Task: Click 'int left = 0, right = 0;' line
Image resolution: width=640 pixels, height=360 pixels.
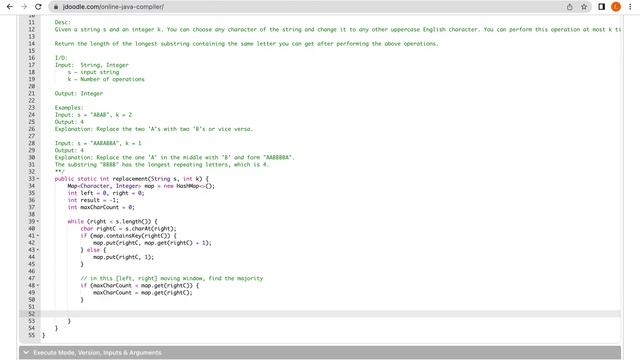Action: tap(106, 193)
